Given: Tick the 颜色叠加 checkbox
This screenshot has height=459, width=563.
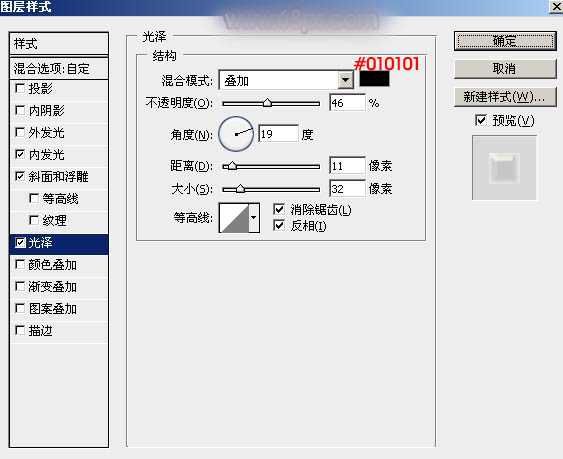Looking at the screenshot, I should pos(20,265).
